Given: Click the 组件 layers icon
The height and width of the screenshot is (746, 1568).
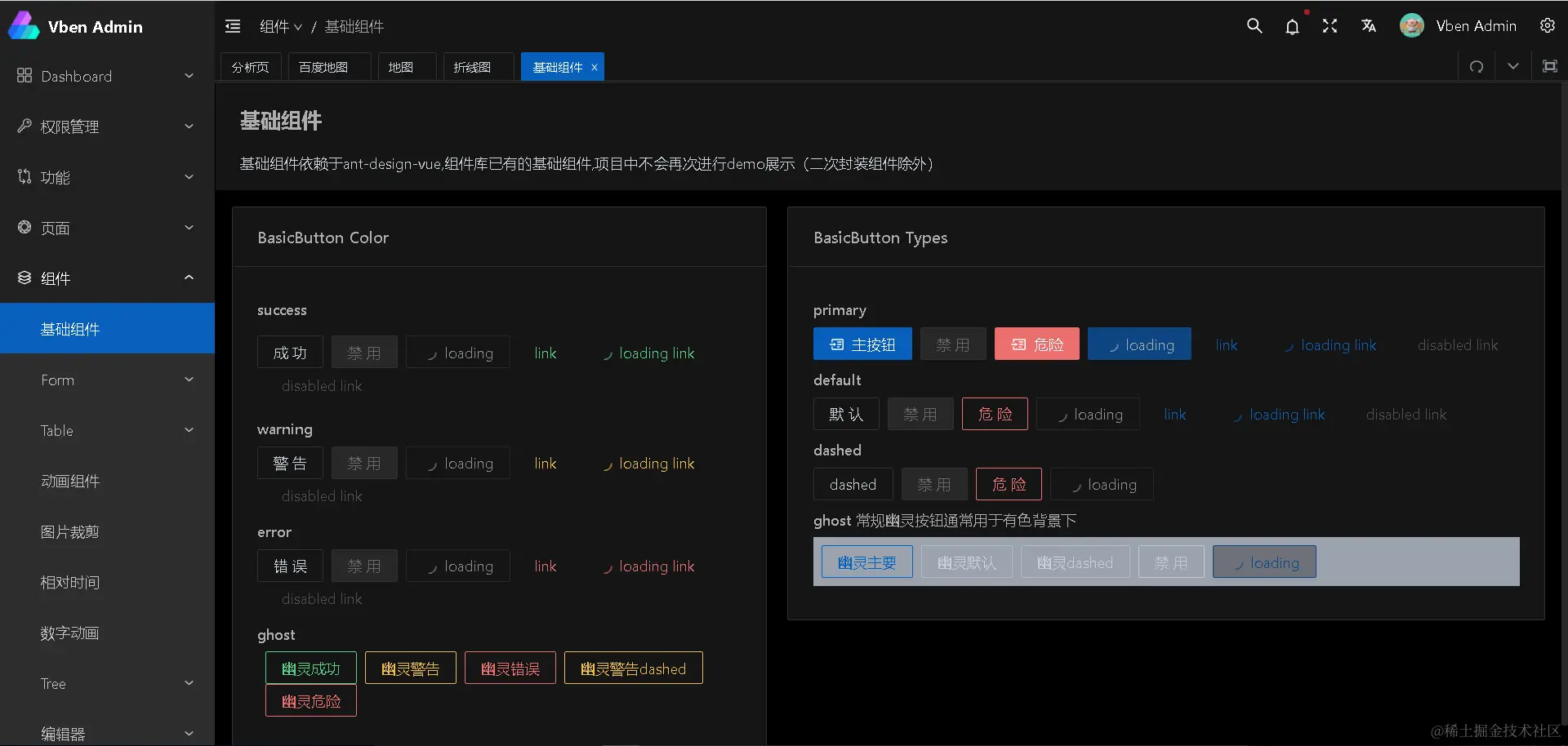Looking at the screenshot, I should coord(24,278).
